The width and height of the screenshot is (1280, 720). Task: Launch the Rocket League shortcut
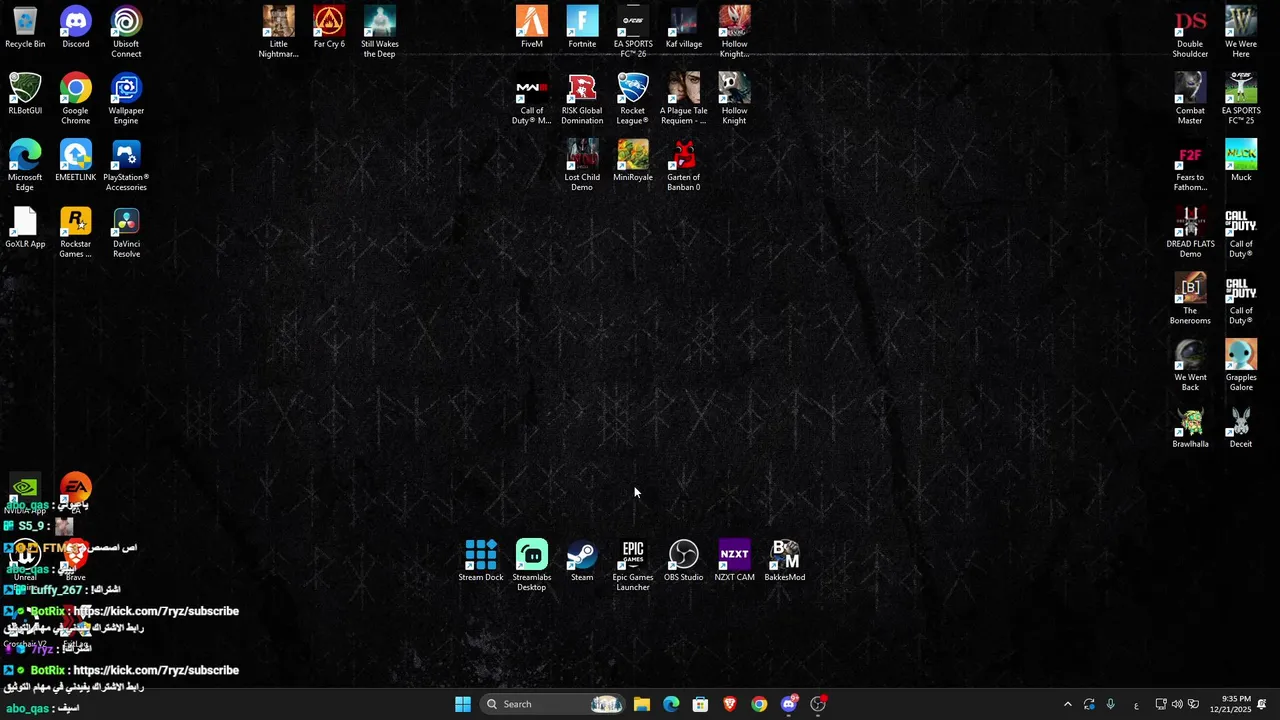pos(633,99)
